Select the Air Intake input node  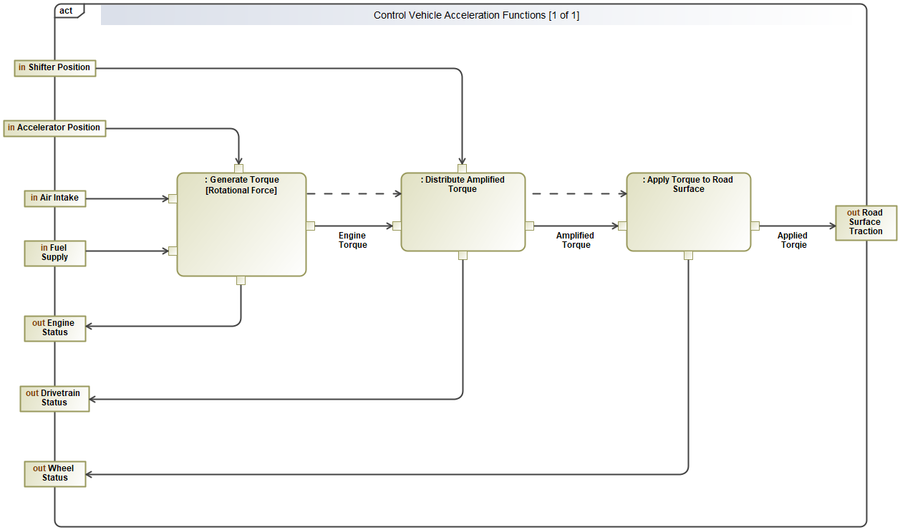click(x=54, y=198)
